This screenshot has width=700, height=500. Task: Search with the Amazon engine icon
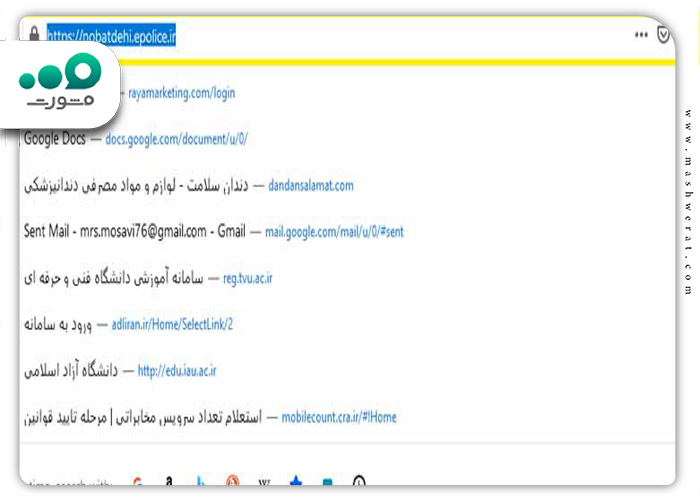169,481
